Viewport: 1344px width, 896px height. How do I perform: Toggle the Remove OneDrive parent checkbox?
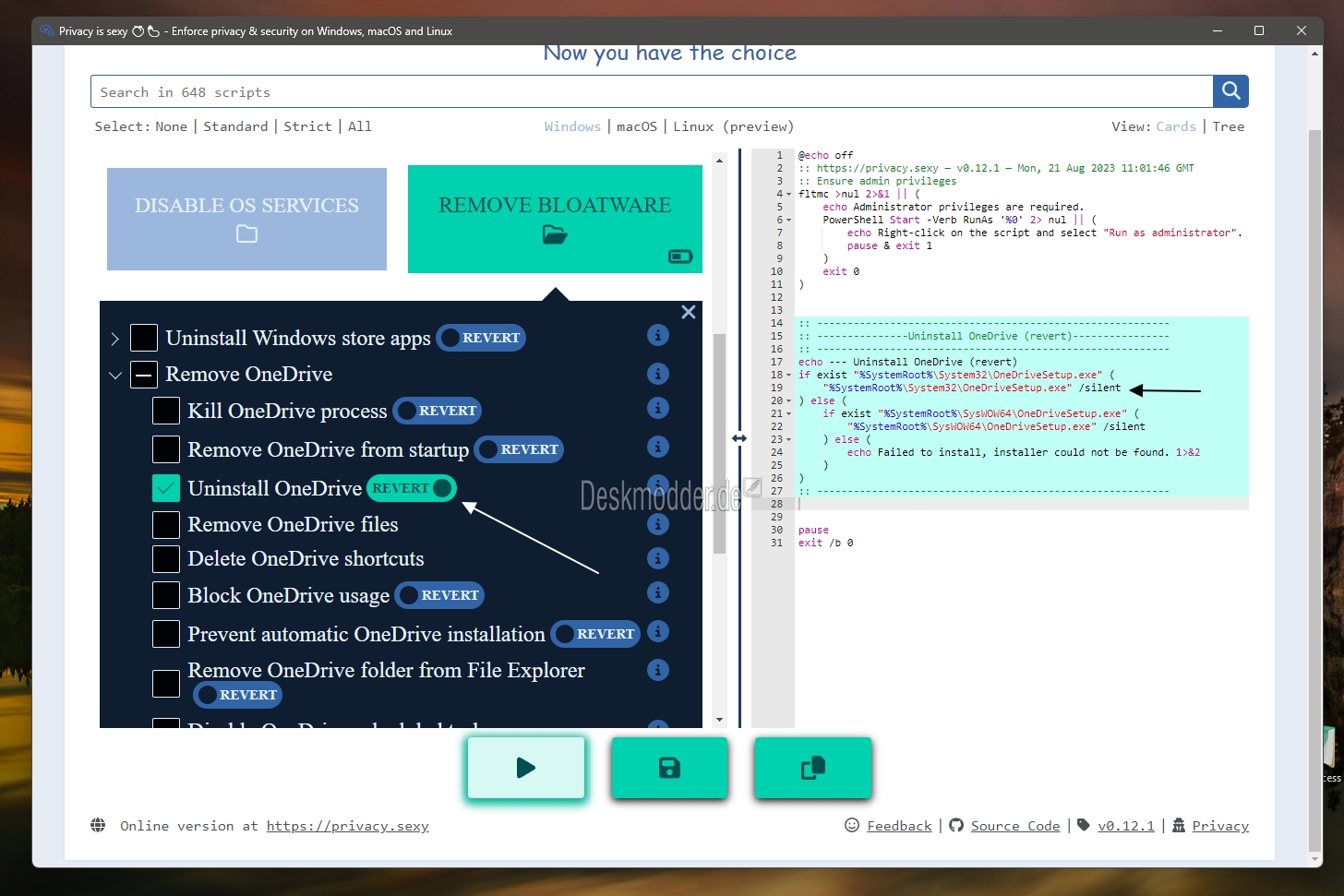(144, 375)
